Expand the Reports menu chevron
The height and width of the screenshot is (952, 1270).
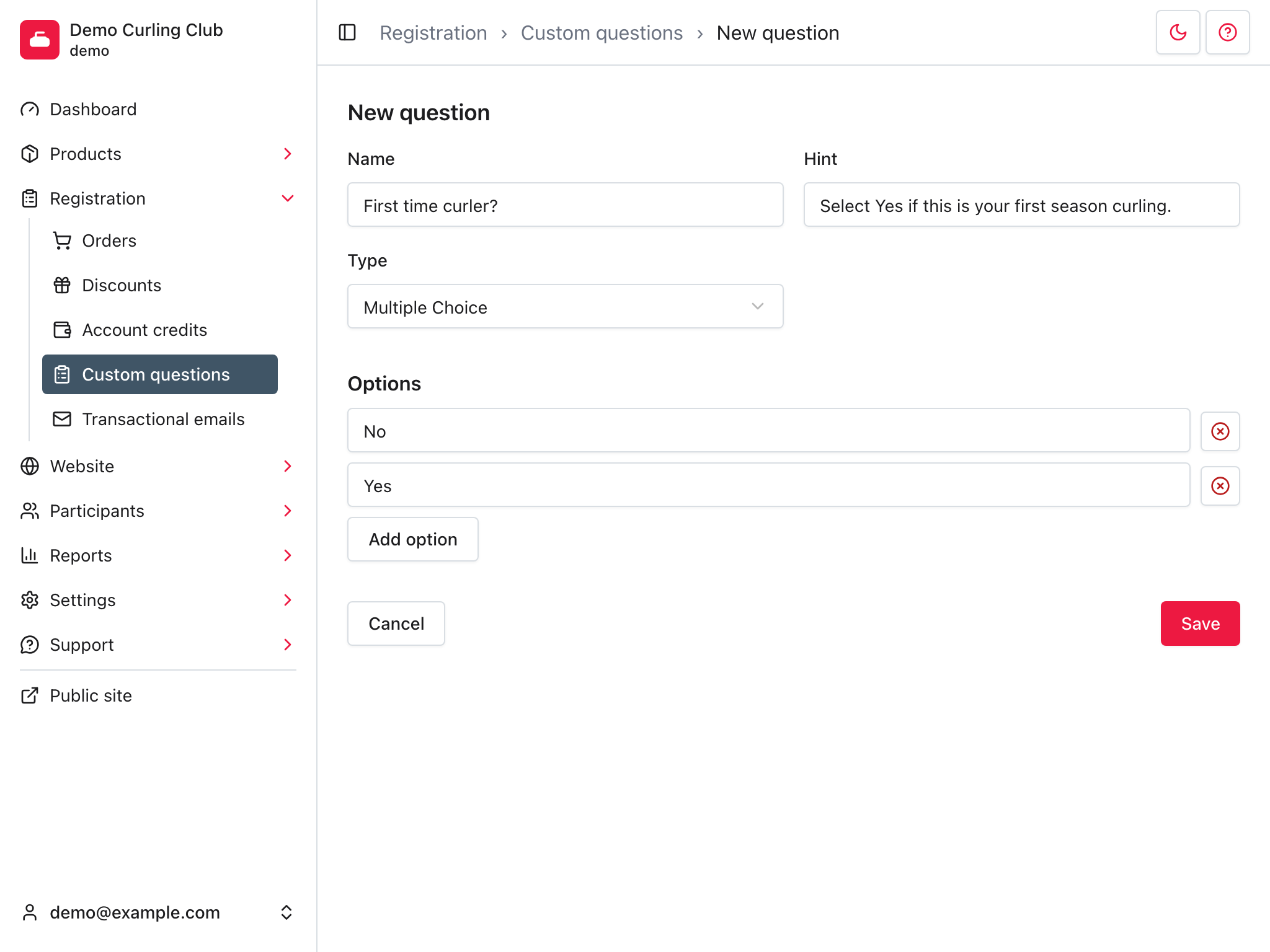point(287,555)
